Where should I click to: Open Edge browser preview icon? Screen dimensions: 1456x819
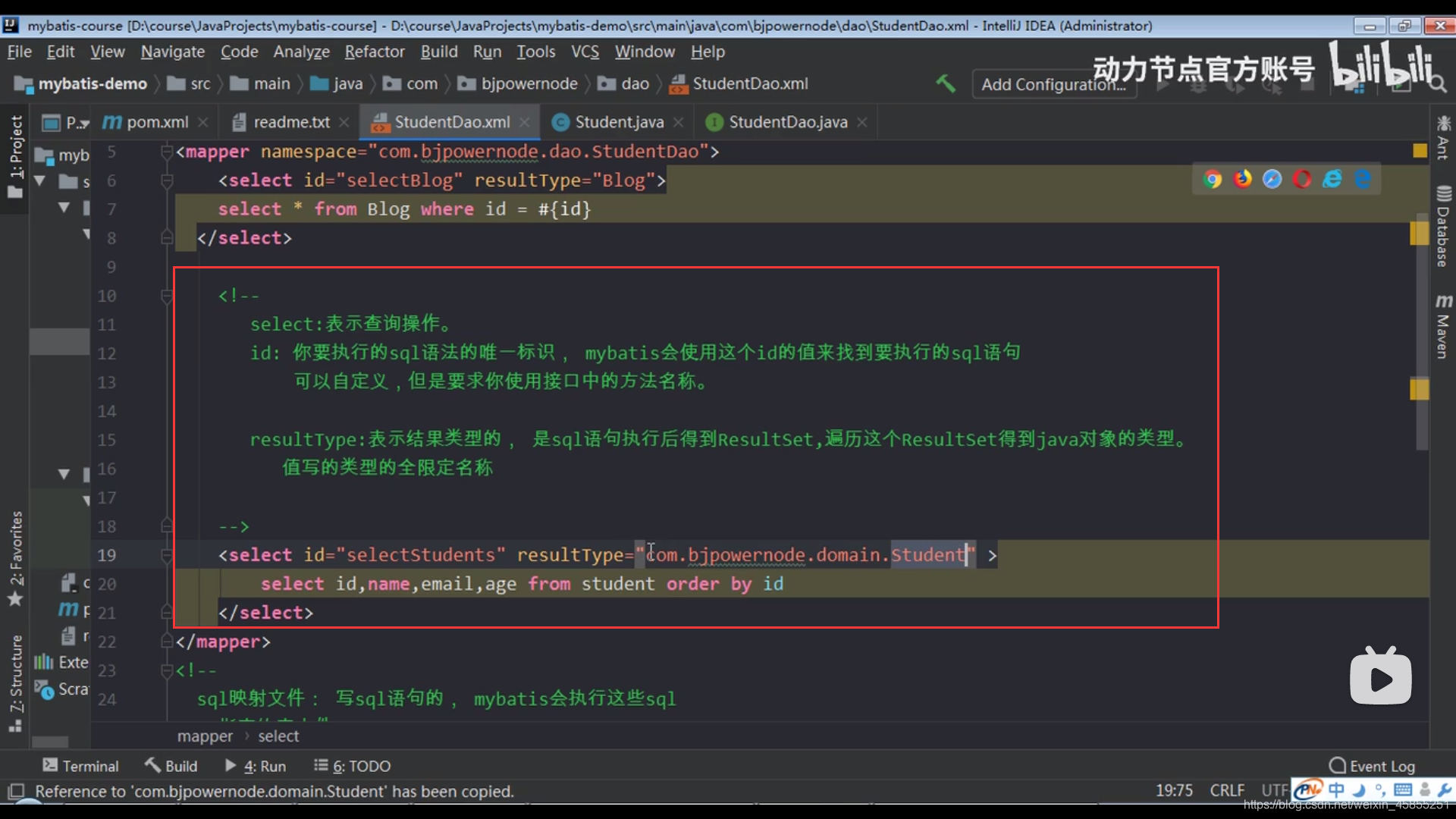(1363, 179)
